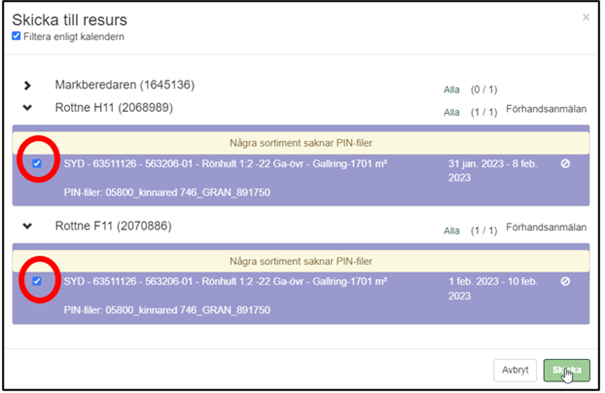This screenshot has width=605, height=393.
Task: Uncheck the Rottne F11 assignment checkbox
Action: (x=37, y=281)
